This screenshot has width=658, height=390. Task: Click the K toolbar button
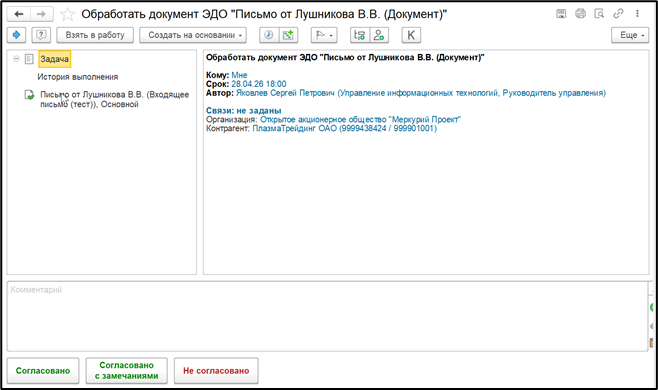411,35
